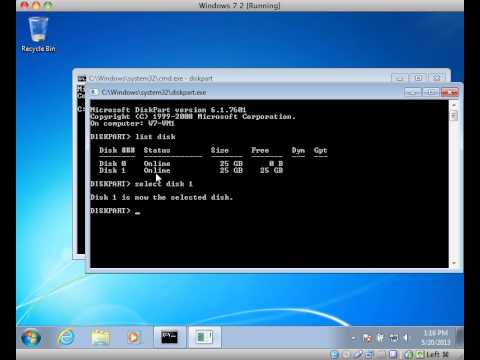
Task: Open Windows Explorer folder in taskbar
Action: point(100,337)
